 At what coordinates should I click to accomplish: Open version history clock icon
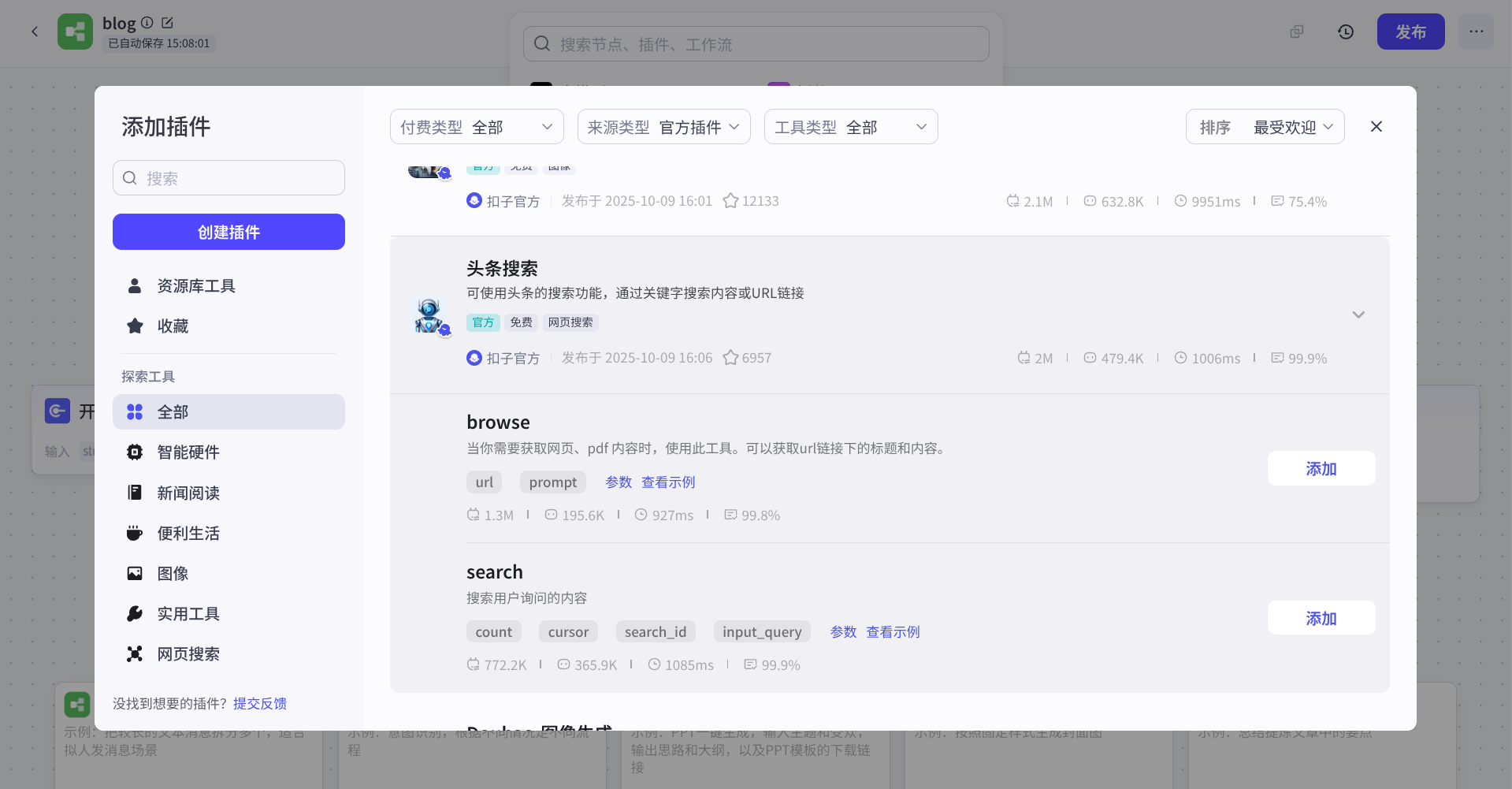(1346, 32)
